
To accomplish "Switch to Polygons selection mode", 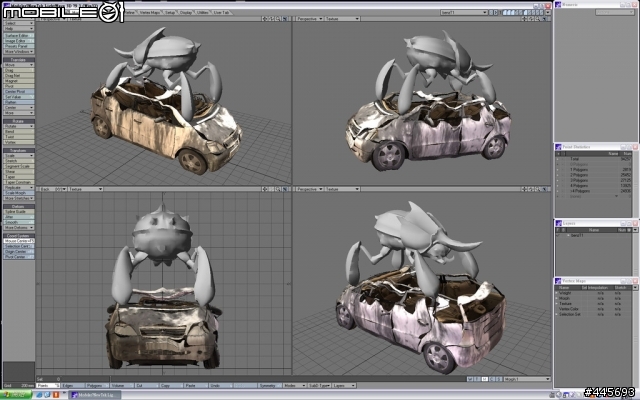I will tap(97, 385).
